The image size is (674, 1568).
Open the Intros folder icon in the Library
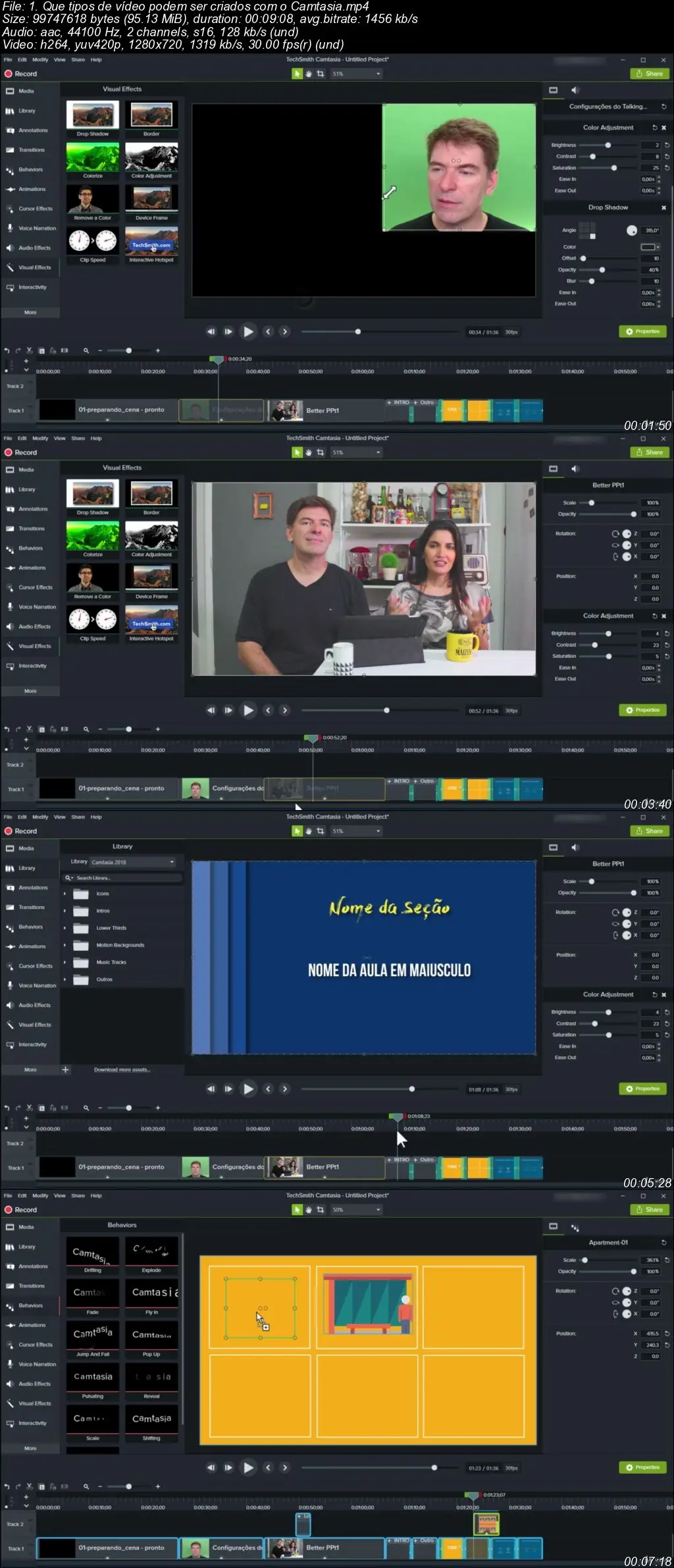pos(81,911)
